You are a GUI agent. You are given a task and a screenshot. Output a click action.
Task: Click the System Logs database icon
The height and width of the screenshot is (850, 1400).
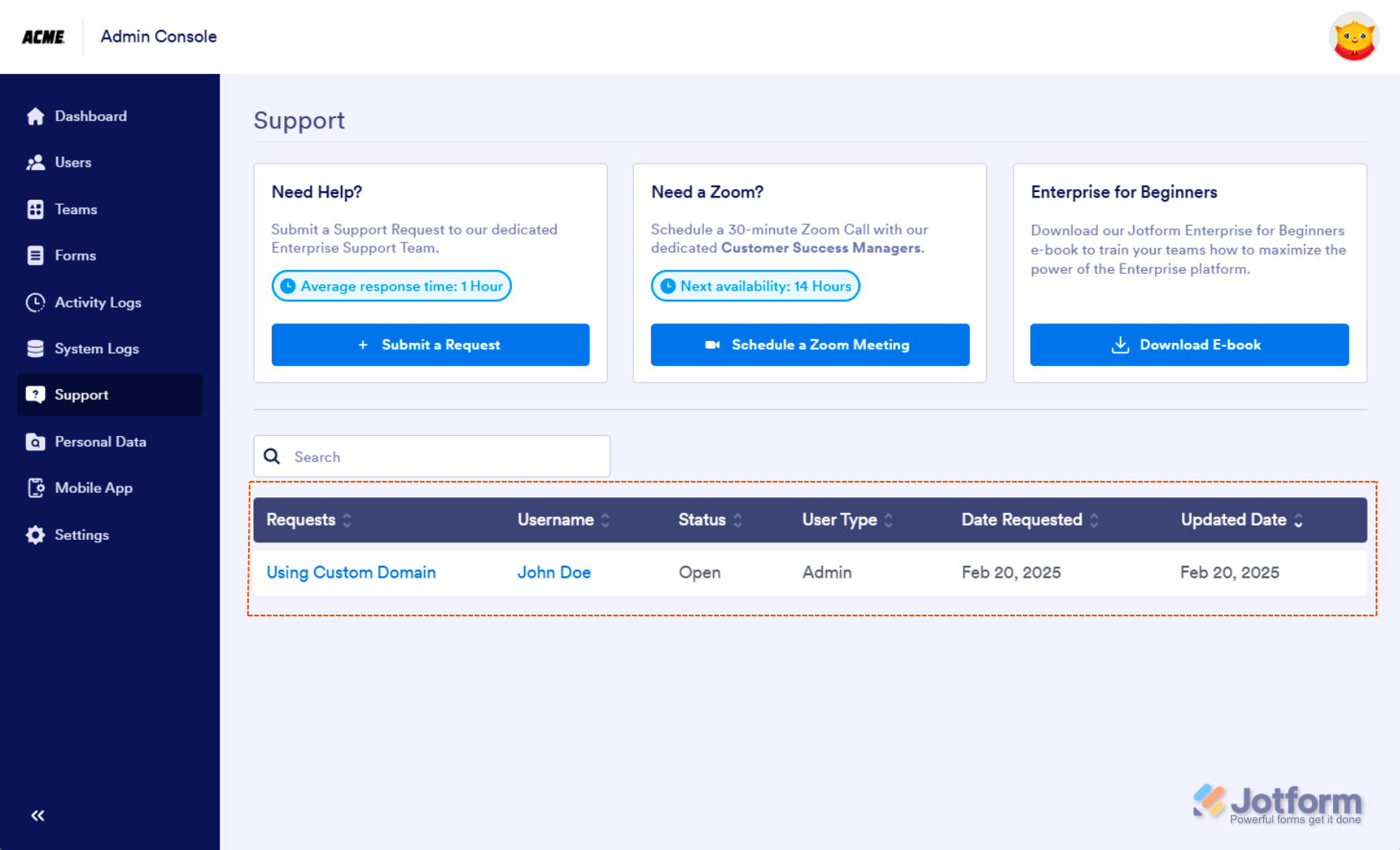tap(35, 349)
